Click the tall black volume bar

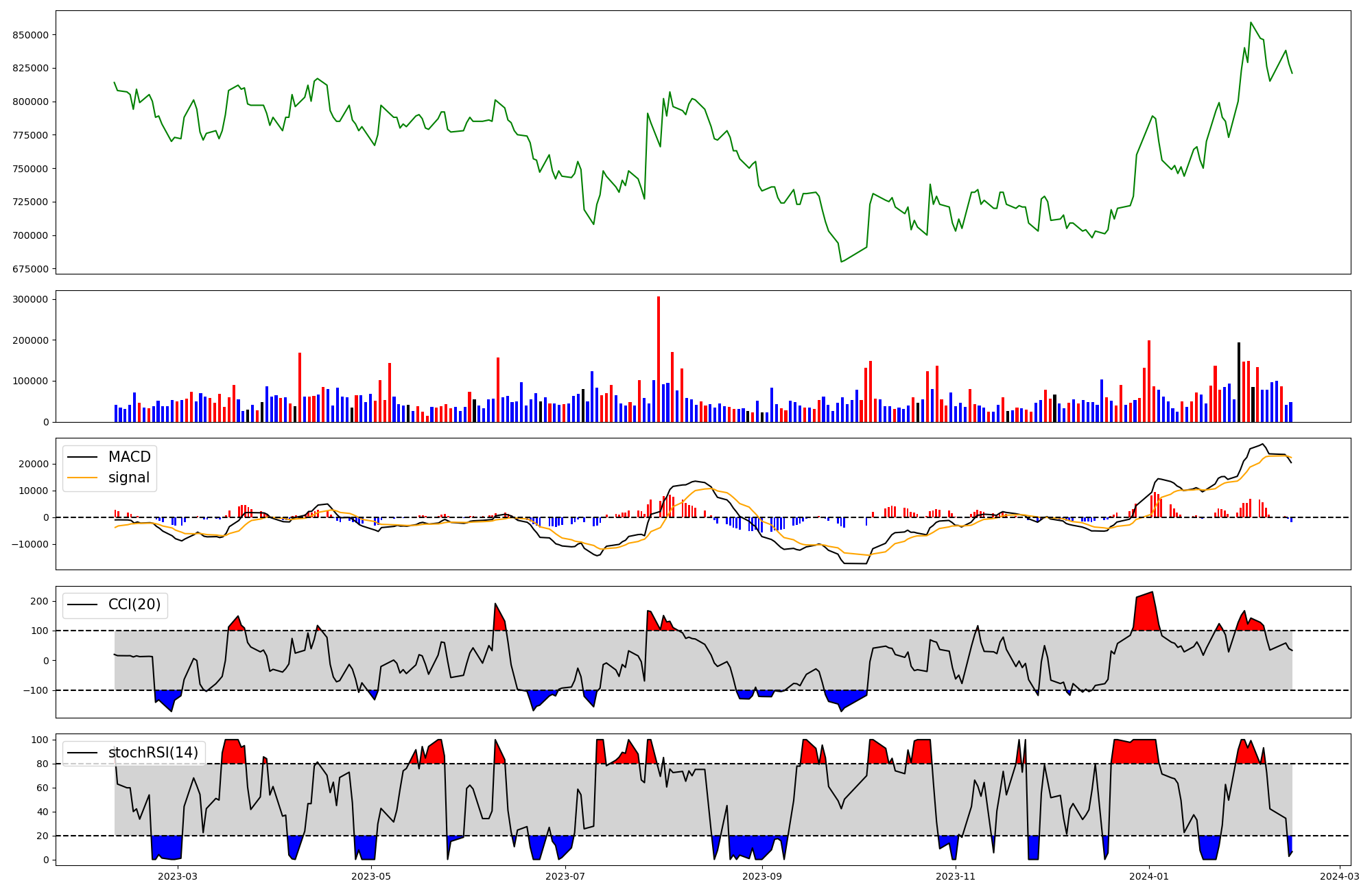(x=1239, y=382)
